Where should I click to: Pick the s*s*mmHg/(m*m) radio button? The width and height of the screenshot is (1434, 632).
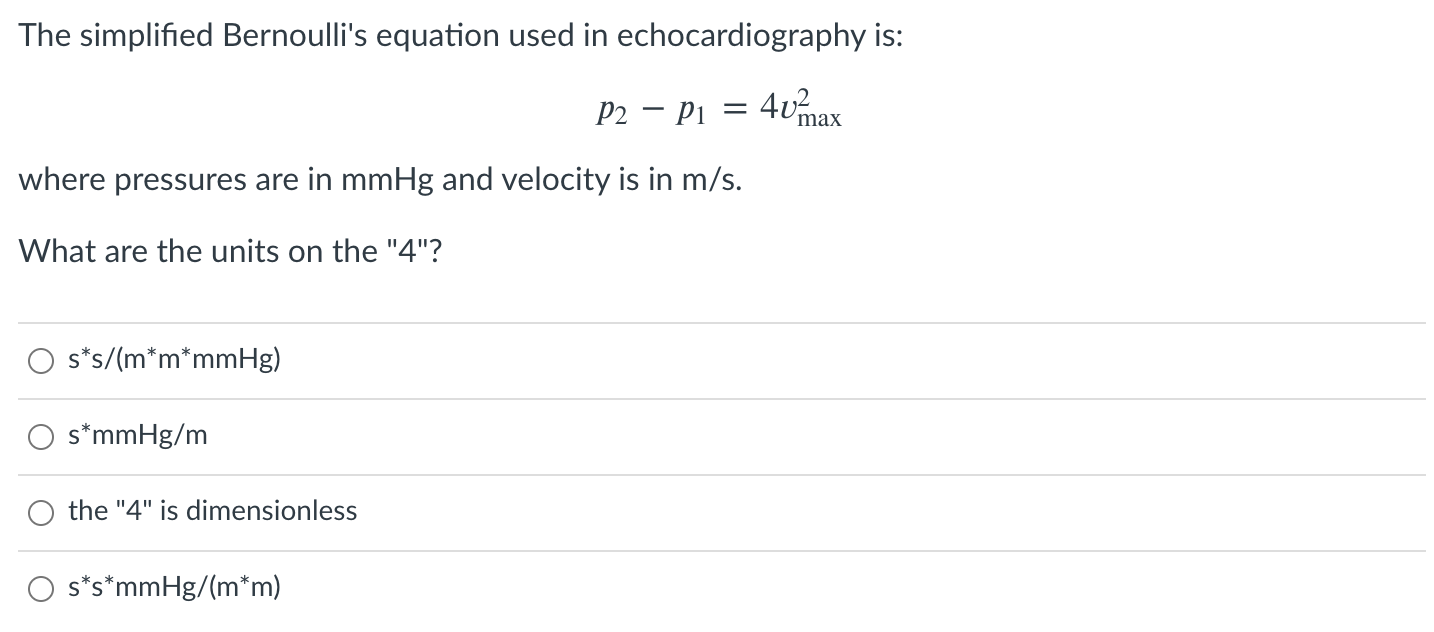click(x=41, y=588)
